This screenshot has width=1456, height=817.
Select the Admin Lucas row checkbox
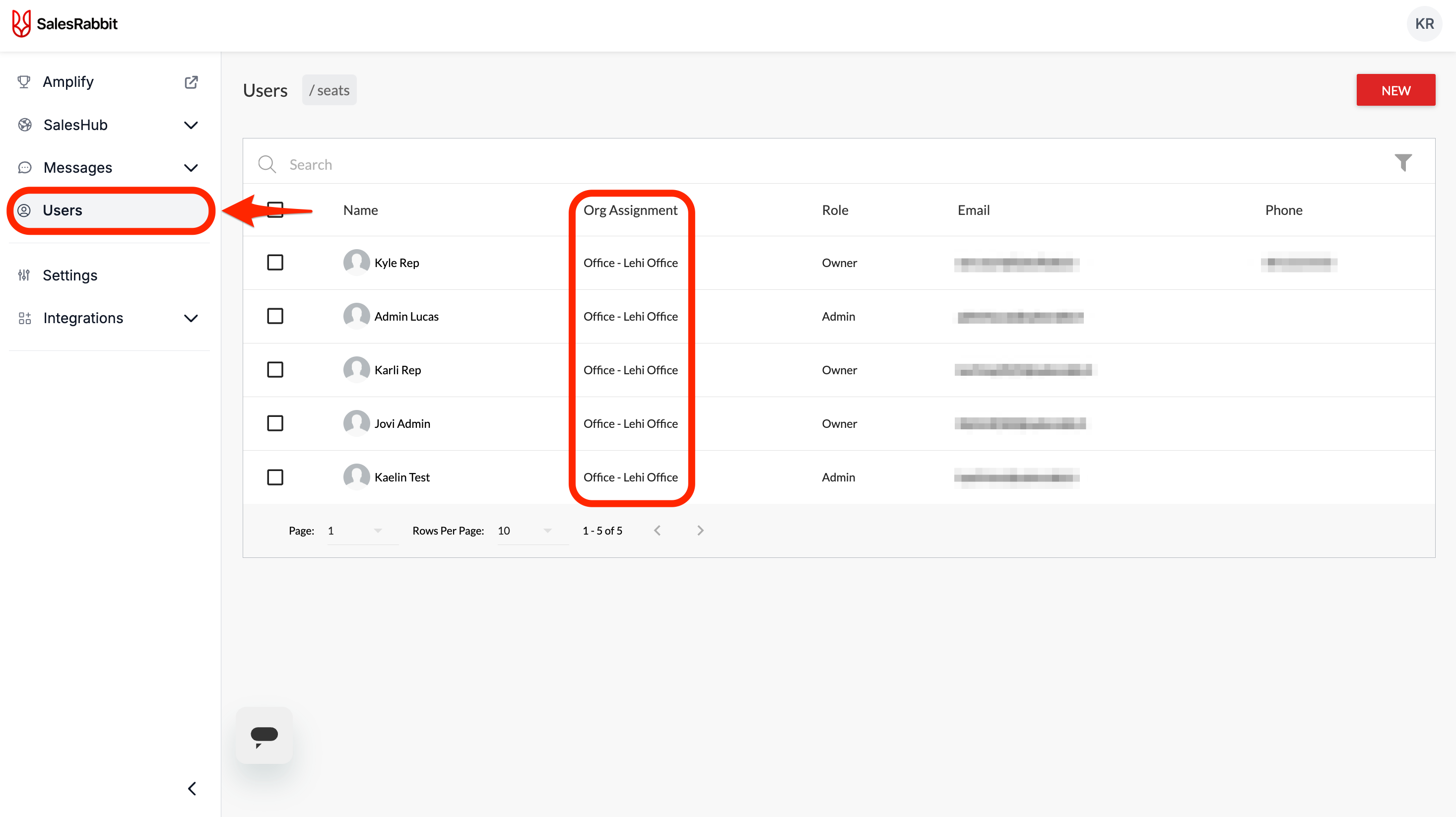pyautogui.click(x=275, y=316)
